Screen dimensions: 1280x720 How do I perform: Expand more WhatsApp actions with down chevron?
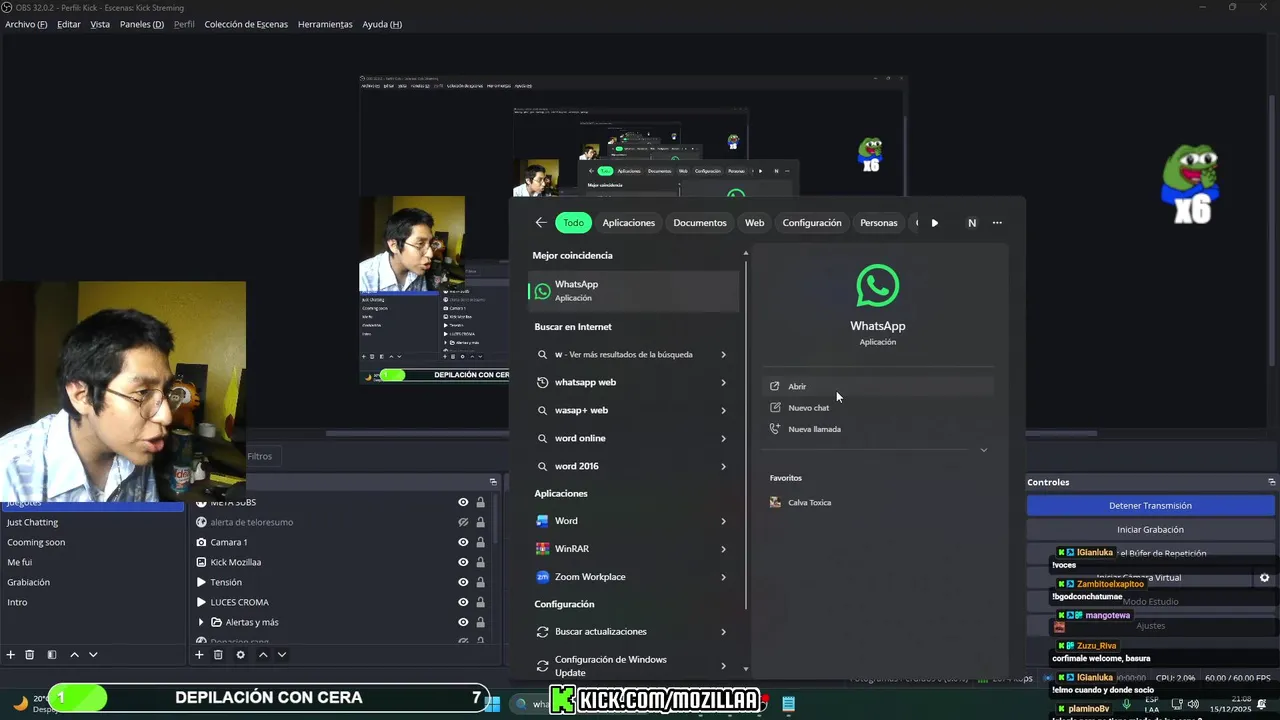[x=984, y=450]
